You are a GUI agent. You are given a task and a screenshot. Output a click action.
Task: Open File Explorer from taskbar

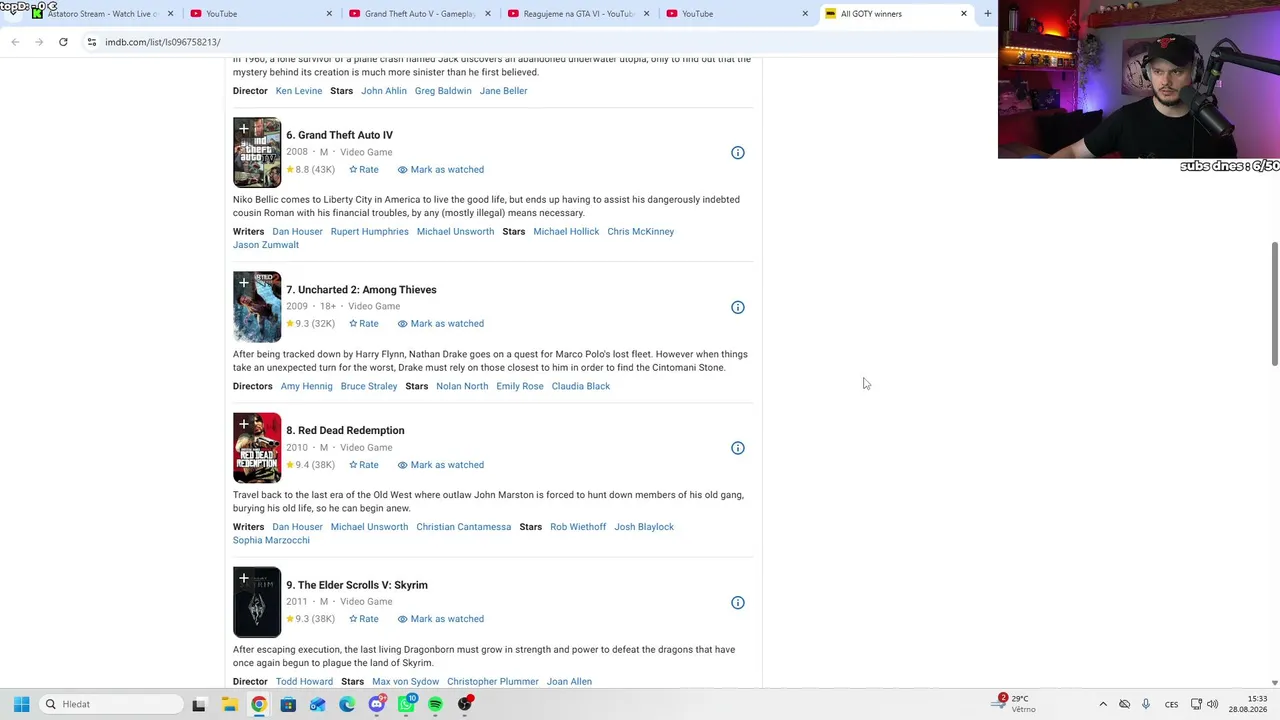pos(229,704)
